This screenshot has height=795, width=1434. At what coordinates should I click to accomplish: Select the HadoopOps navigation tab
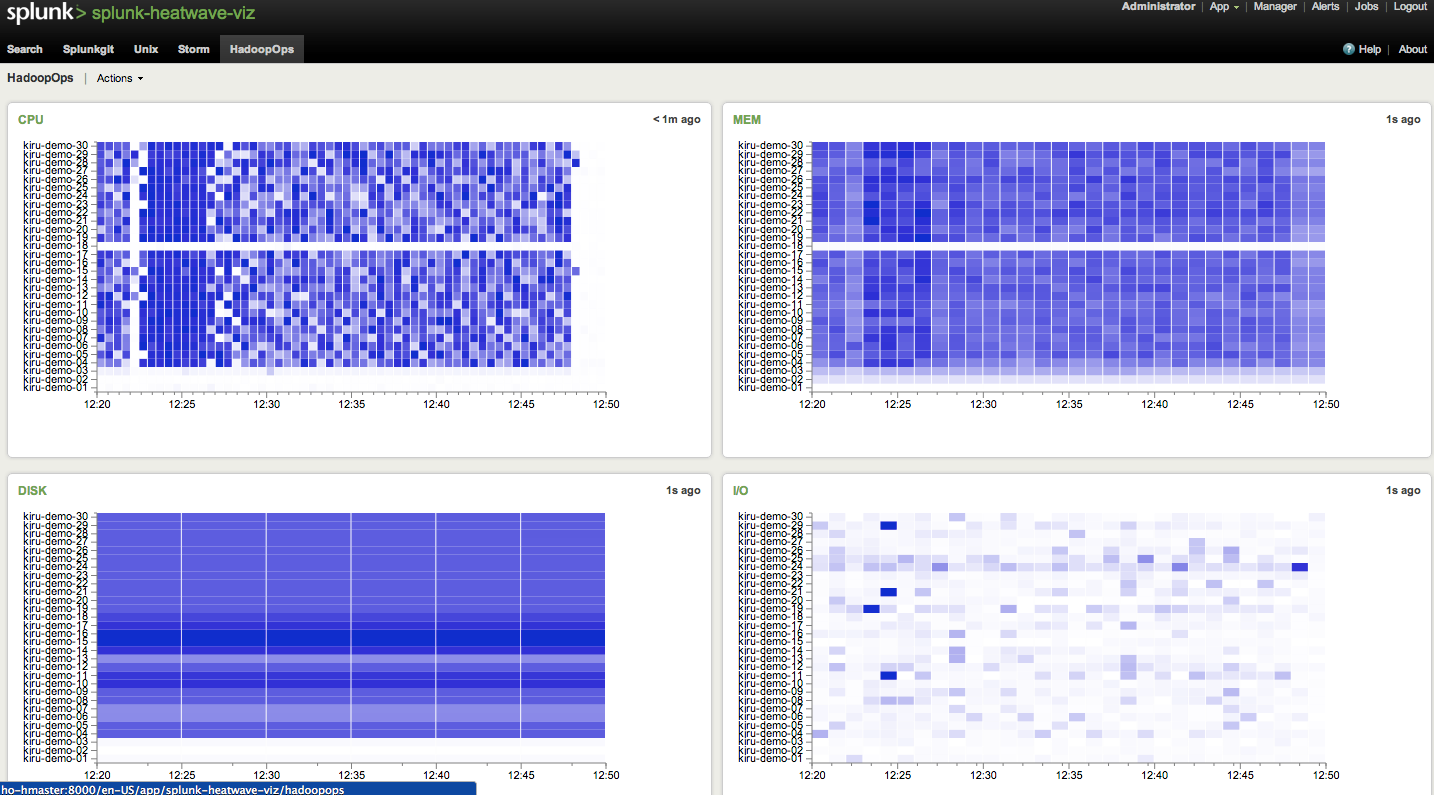261,49
